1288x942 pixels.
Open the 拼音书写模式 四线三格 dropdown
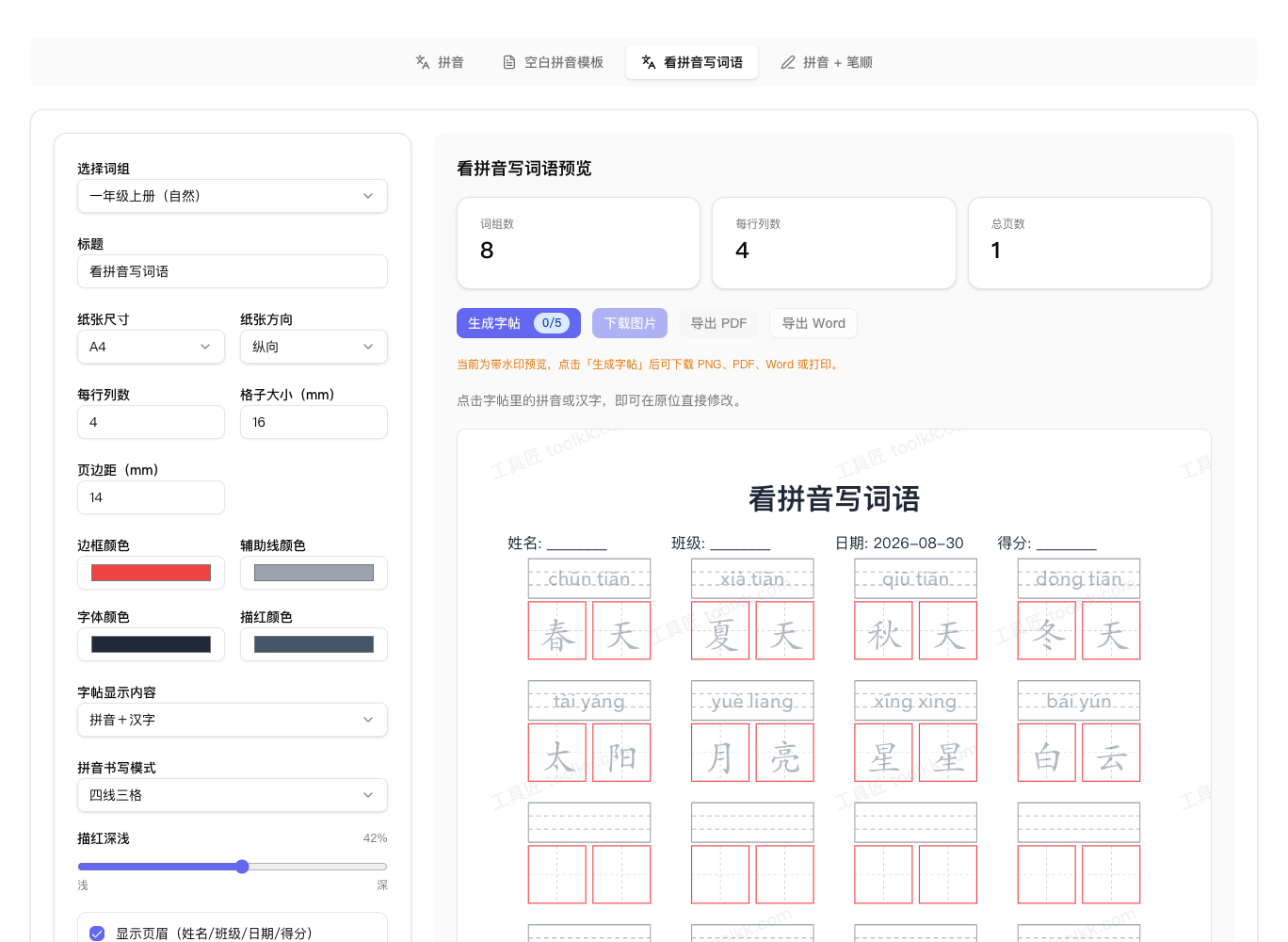233,795
